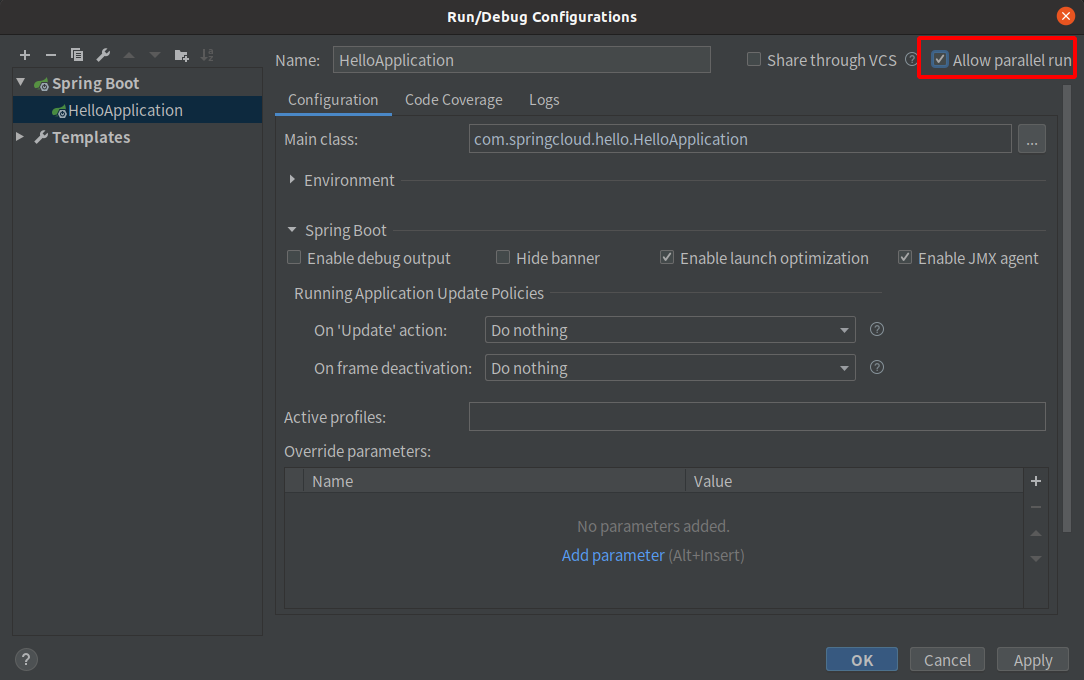Move override parameter up
This screenshot has height=680, width=1084.
pos(1036,533)
